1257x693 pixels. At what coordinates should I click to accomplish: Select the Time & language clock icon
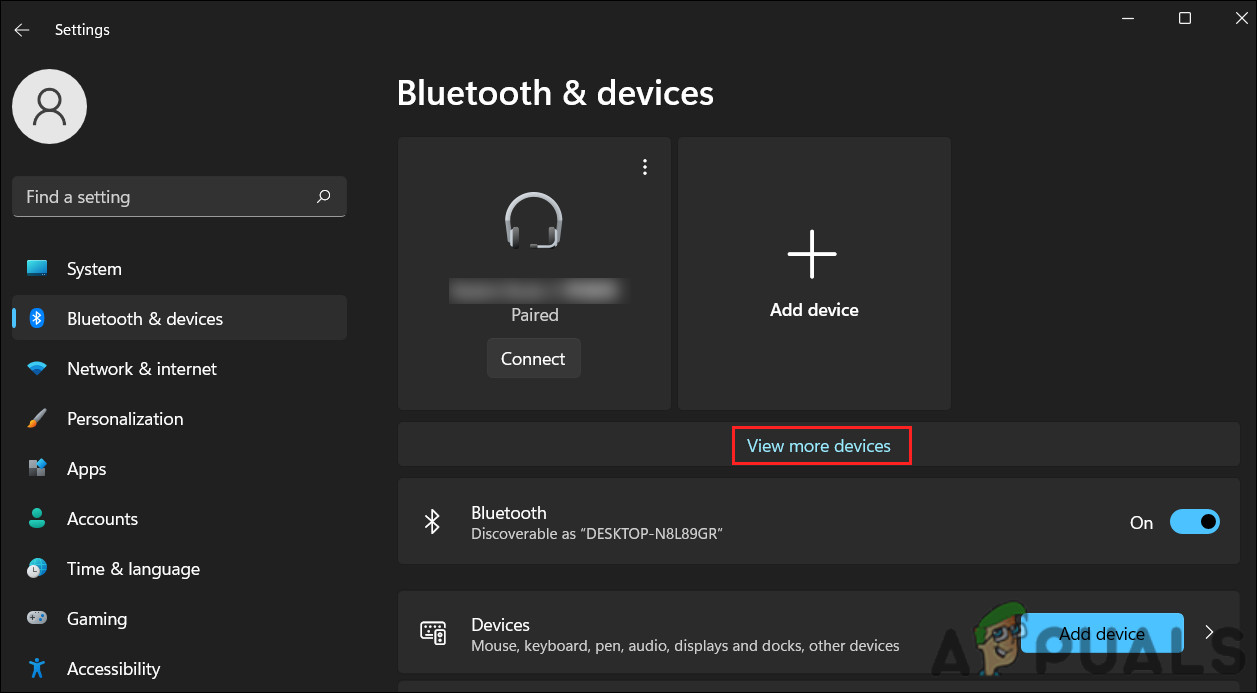37,568
